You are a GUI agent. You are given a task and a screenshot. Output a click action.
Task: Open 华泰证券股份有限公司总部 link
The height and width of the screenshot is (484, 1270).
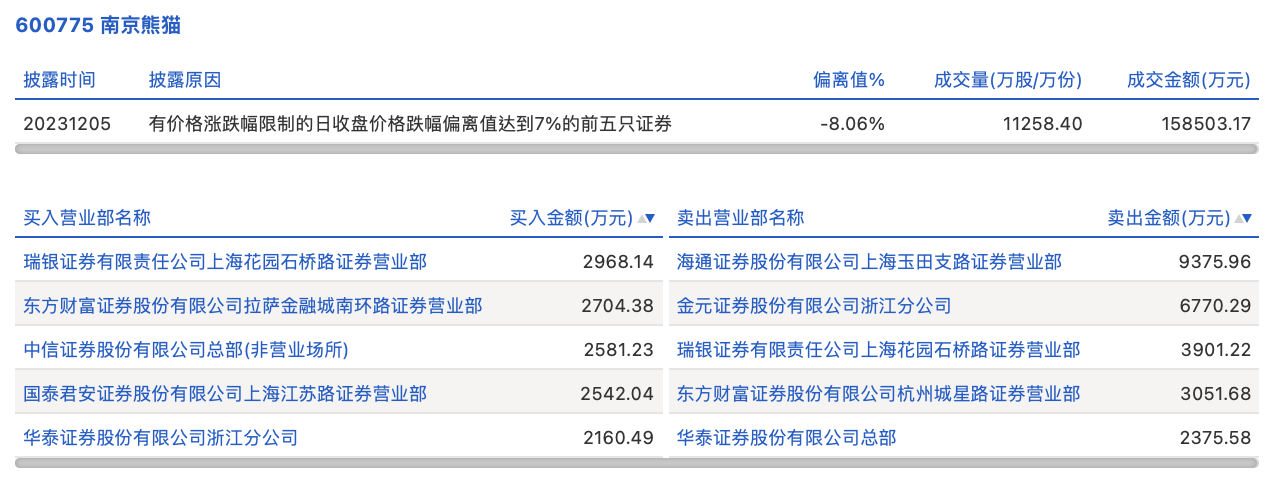pos(786,438)
